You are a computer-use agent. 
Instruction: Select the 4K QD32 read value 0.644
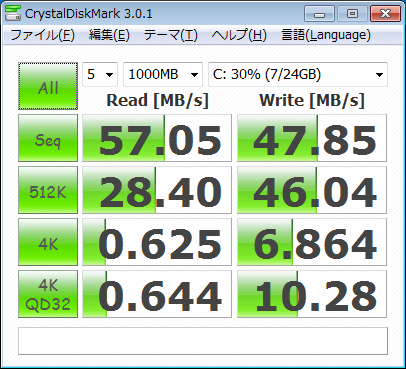point(157,294)
